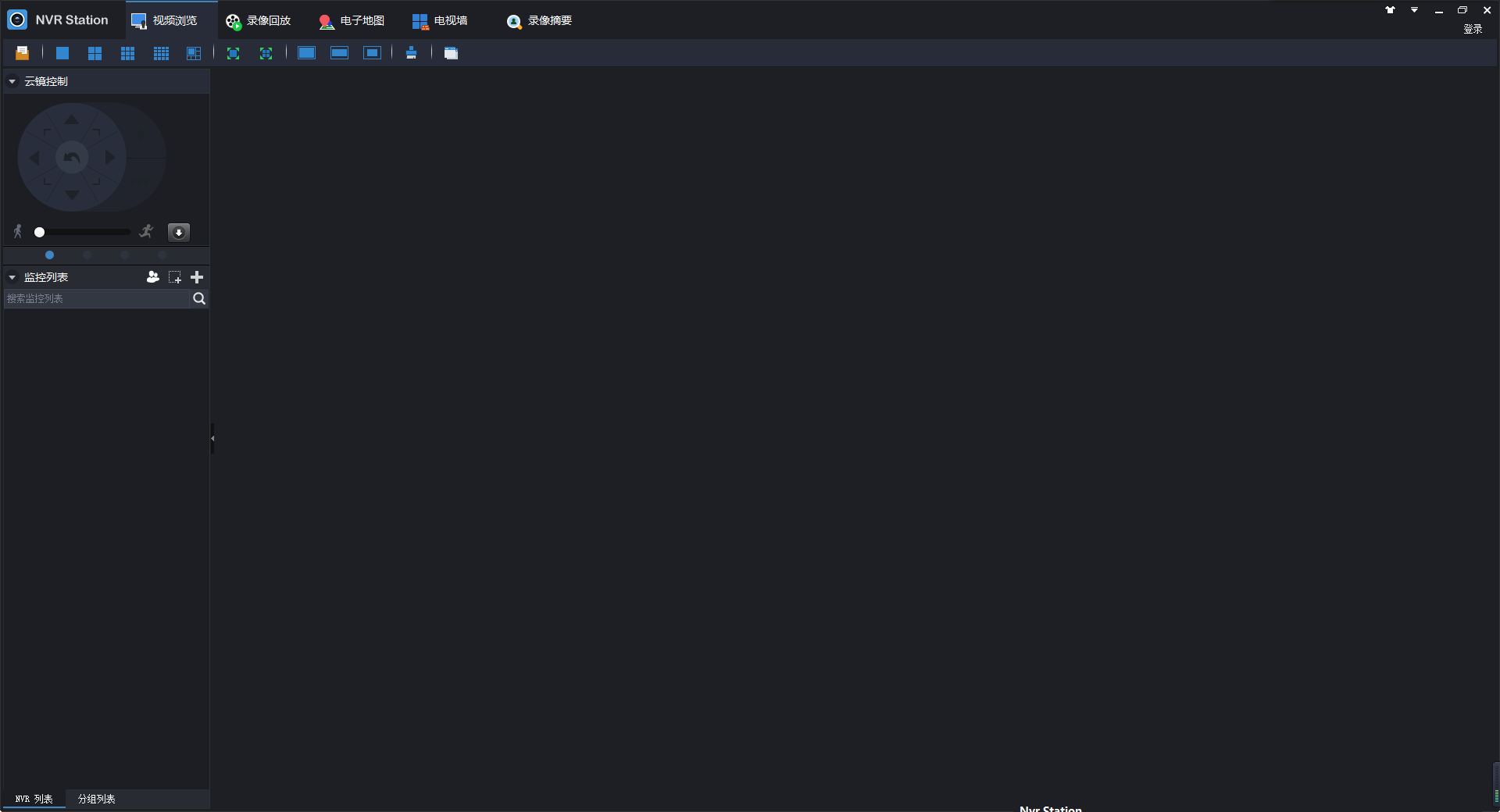Select the third PTZ page dot
The height and width of the screenshot is (812, 1500).
tap(124, 255)
